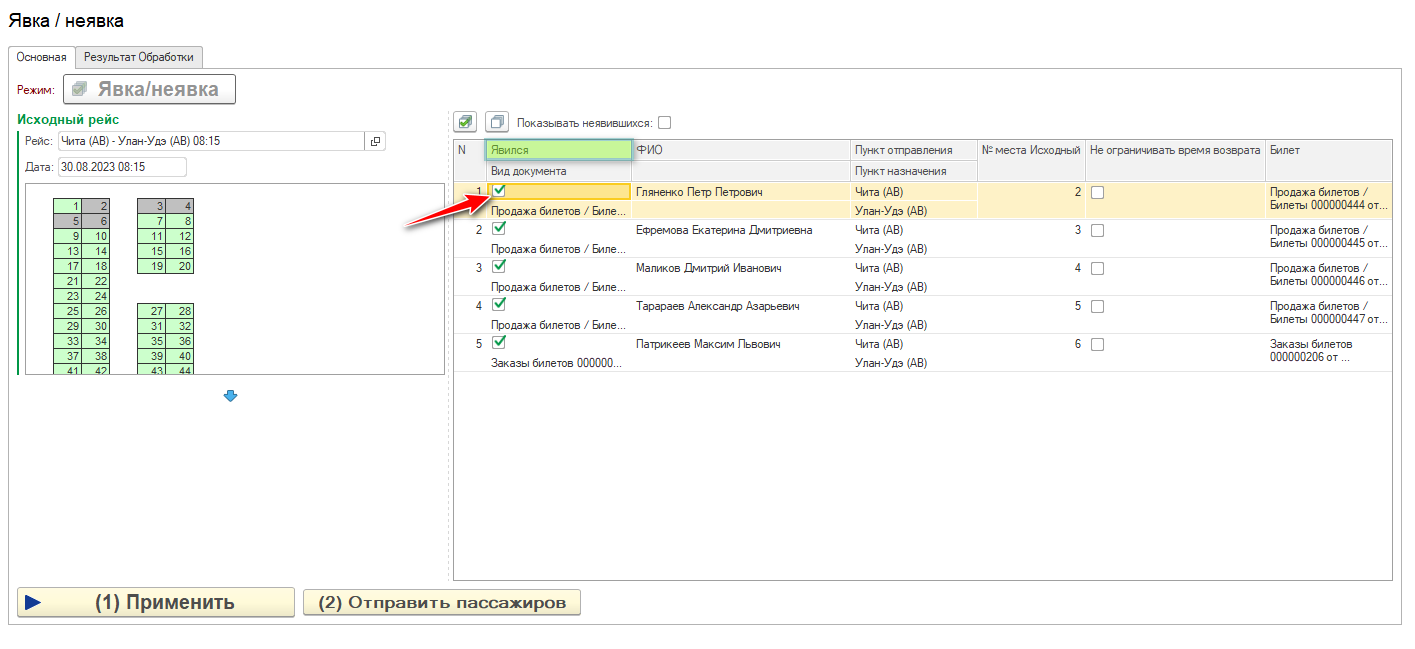Image resolution: width=1415 pixels, height=649 pixels.
Task: Tick return-time checkbox for Маликов Дмитрий Иванович
Action: [1097, 268]
